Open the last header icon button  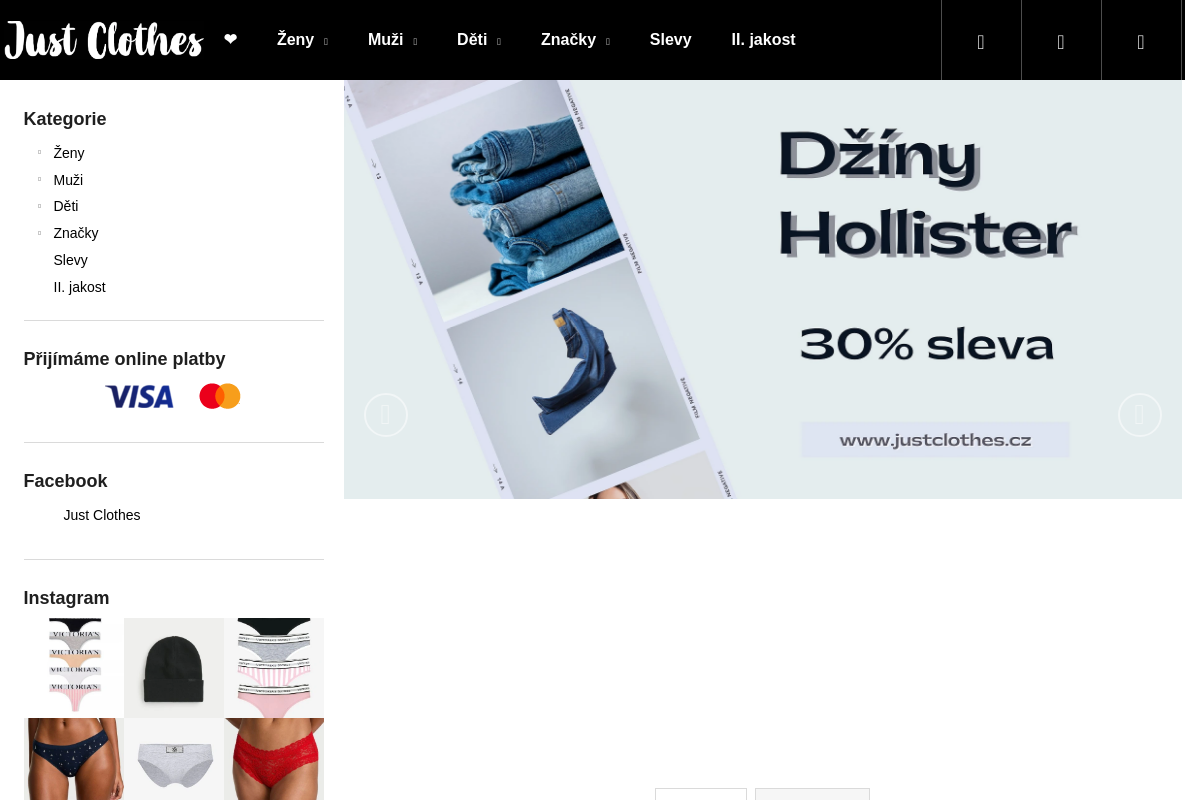tap(1141, 40)
